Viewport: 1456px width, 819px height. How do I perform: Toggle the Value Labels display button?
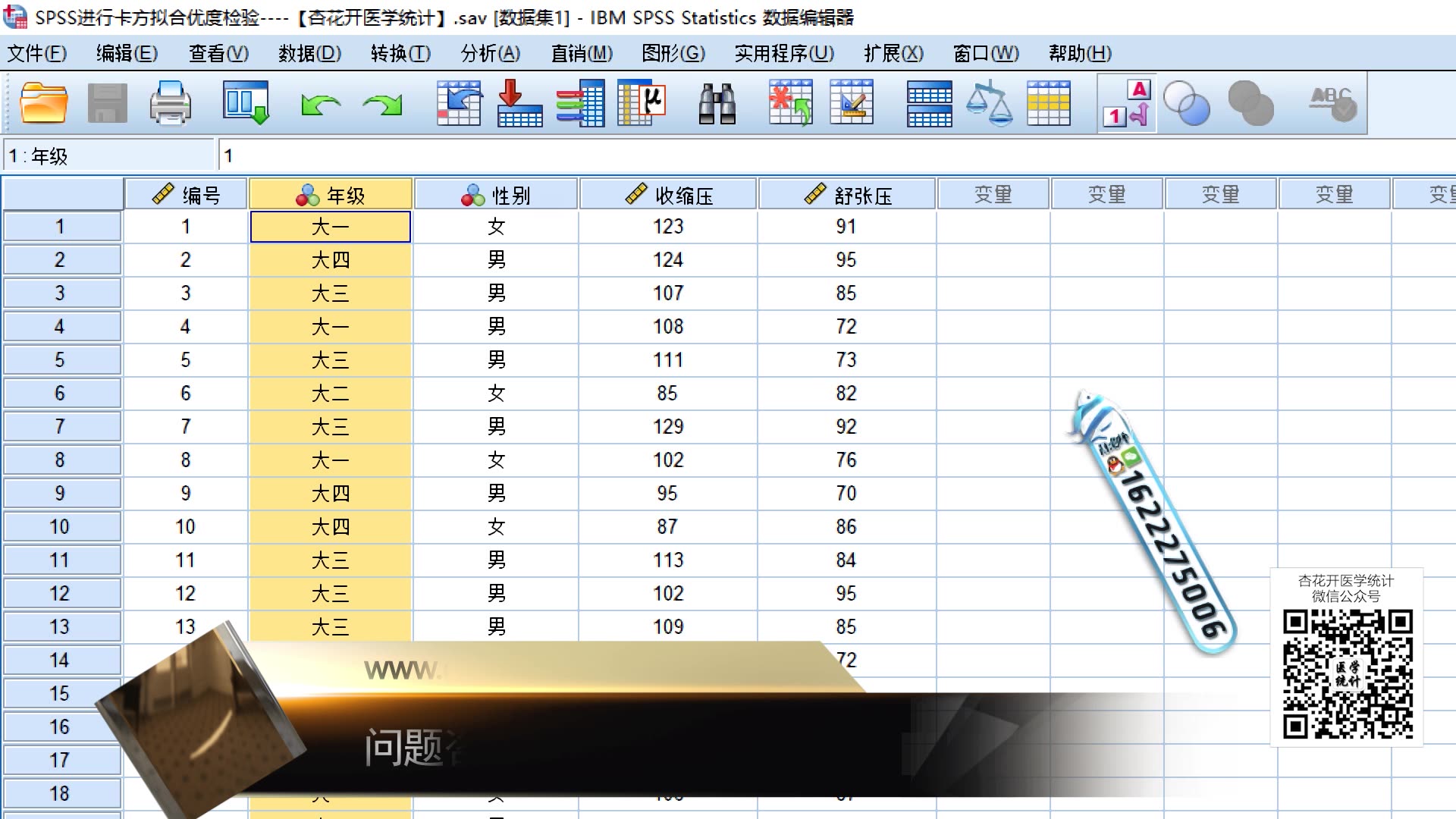(x=1126, y=103)
